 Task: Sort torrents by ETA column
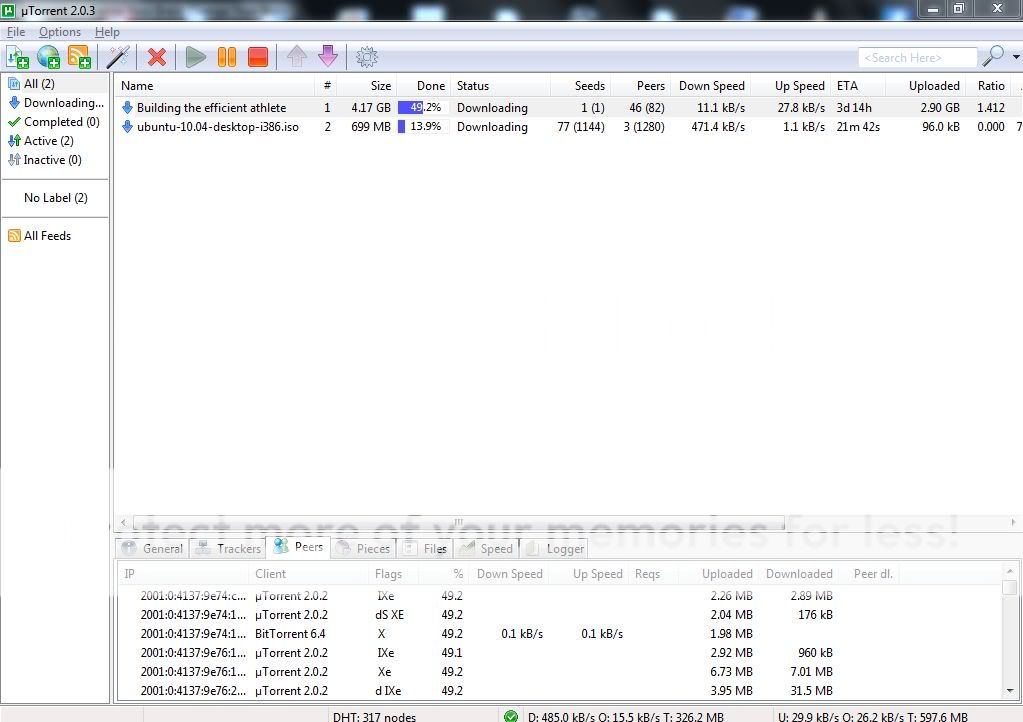pos(857,85)
